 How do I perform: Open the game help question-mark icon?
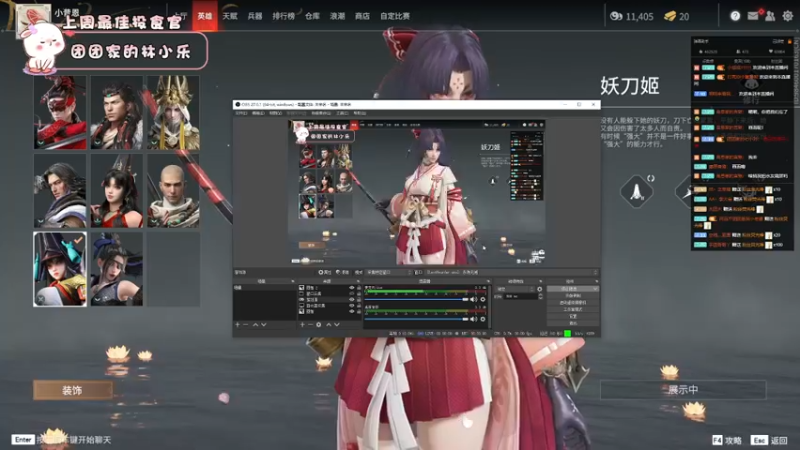(735, 16)
